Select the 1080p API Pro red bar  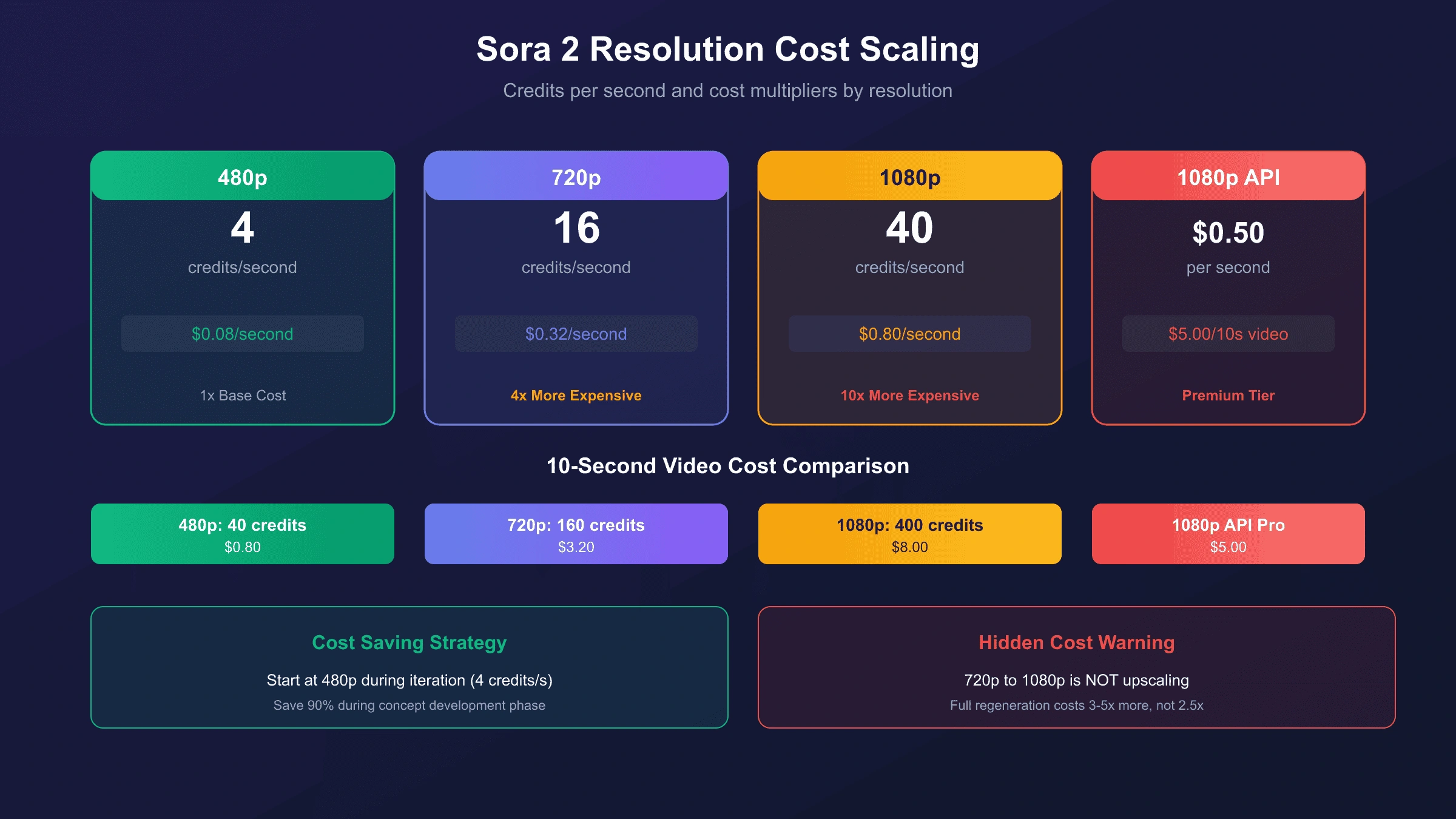(1228, 534)
